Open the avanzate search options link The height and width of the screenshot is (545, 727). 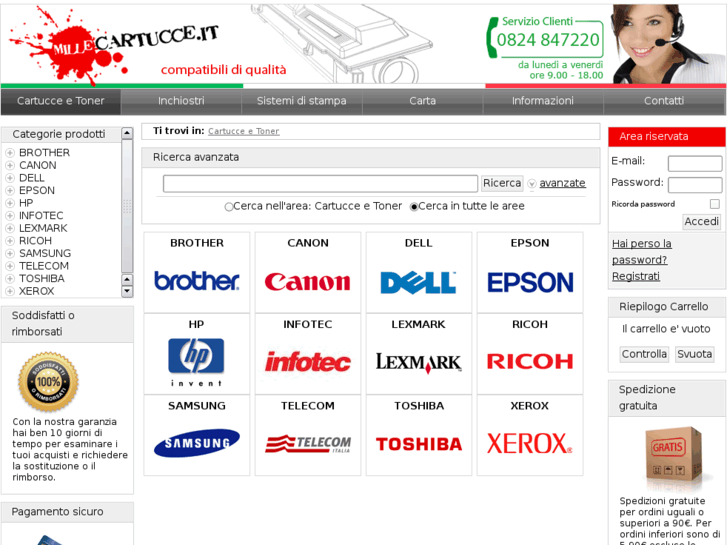(562, 183)
